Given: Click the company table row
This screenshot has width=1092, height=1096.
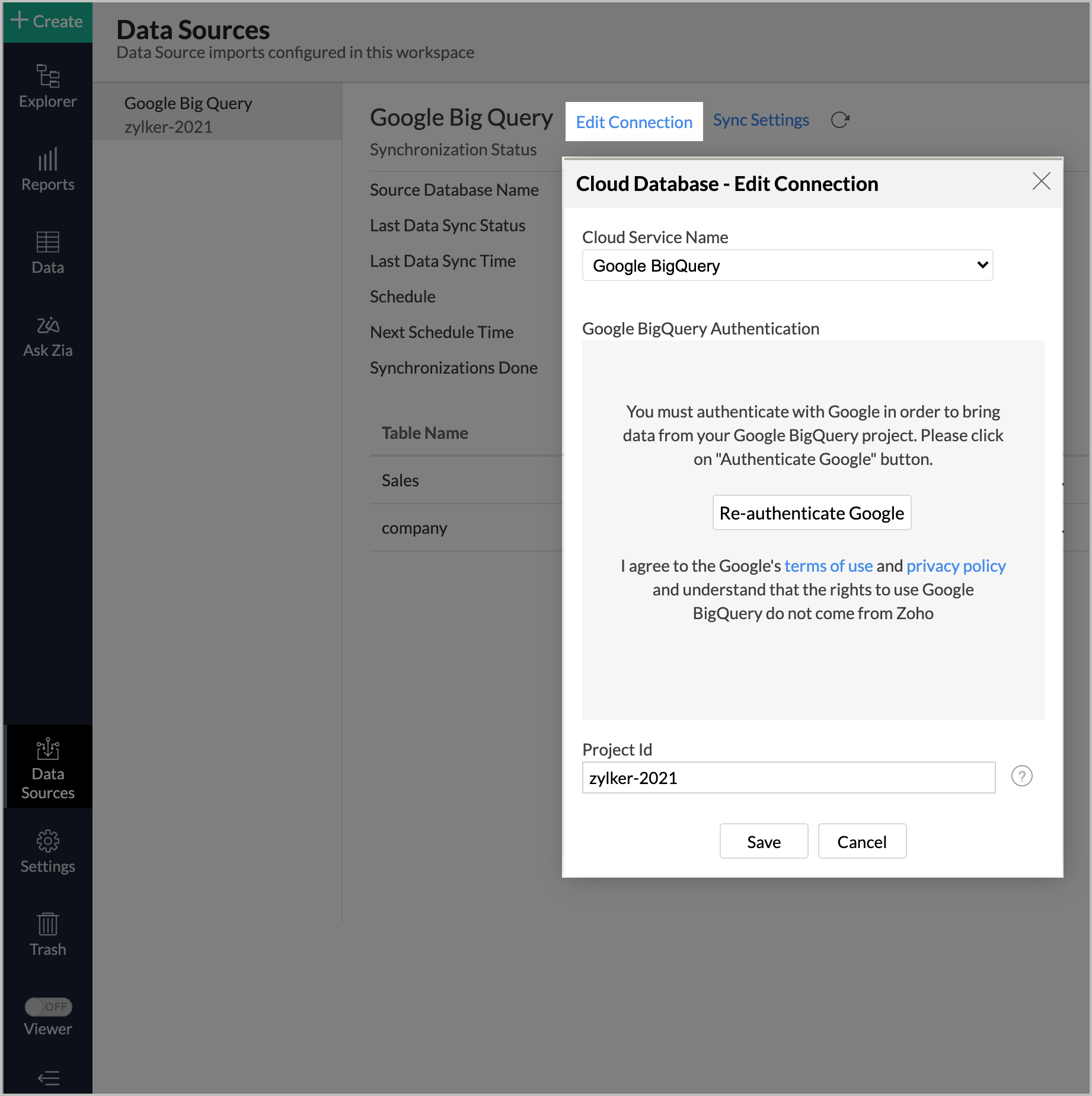Looking at the screenshot, I should 466,528.
